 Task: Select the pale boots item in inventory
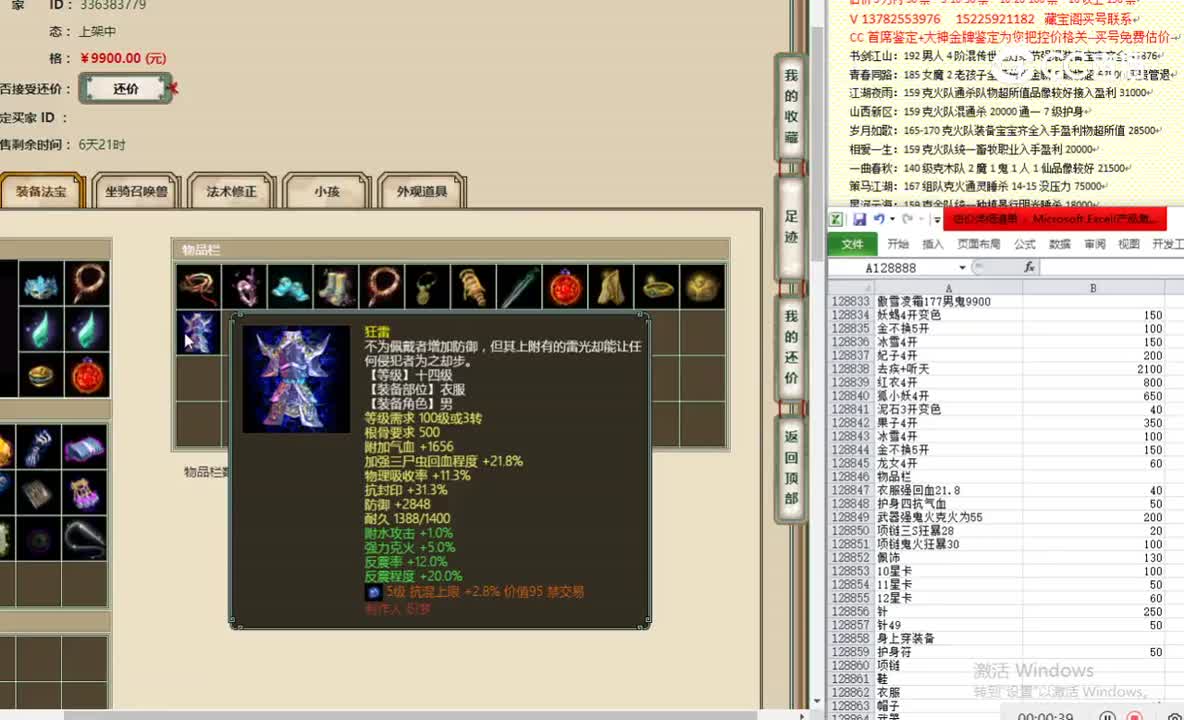337,287
